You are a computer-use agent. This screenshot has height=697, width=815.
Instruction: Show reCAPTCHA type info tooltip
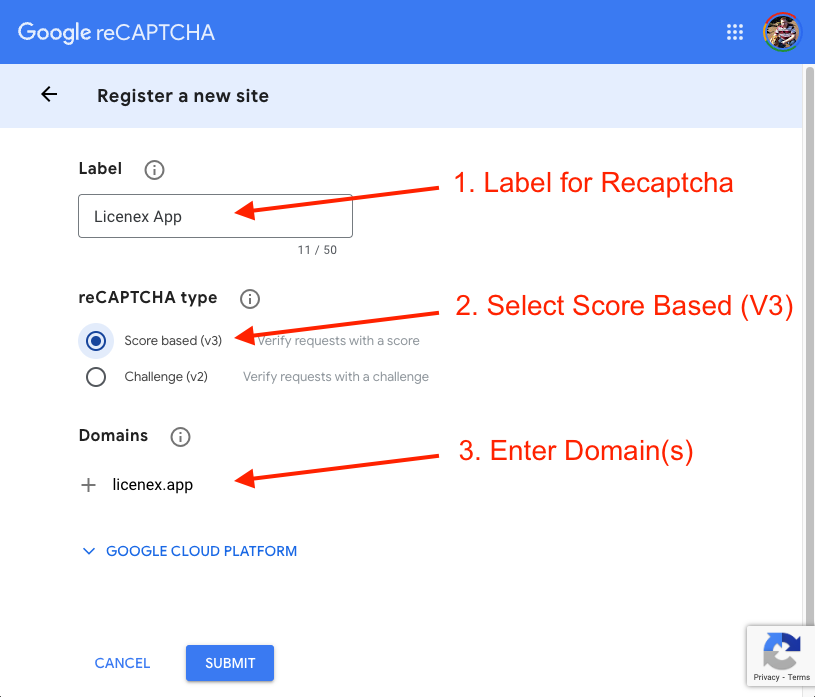click(250, 298)
